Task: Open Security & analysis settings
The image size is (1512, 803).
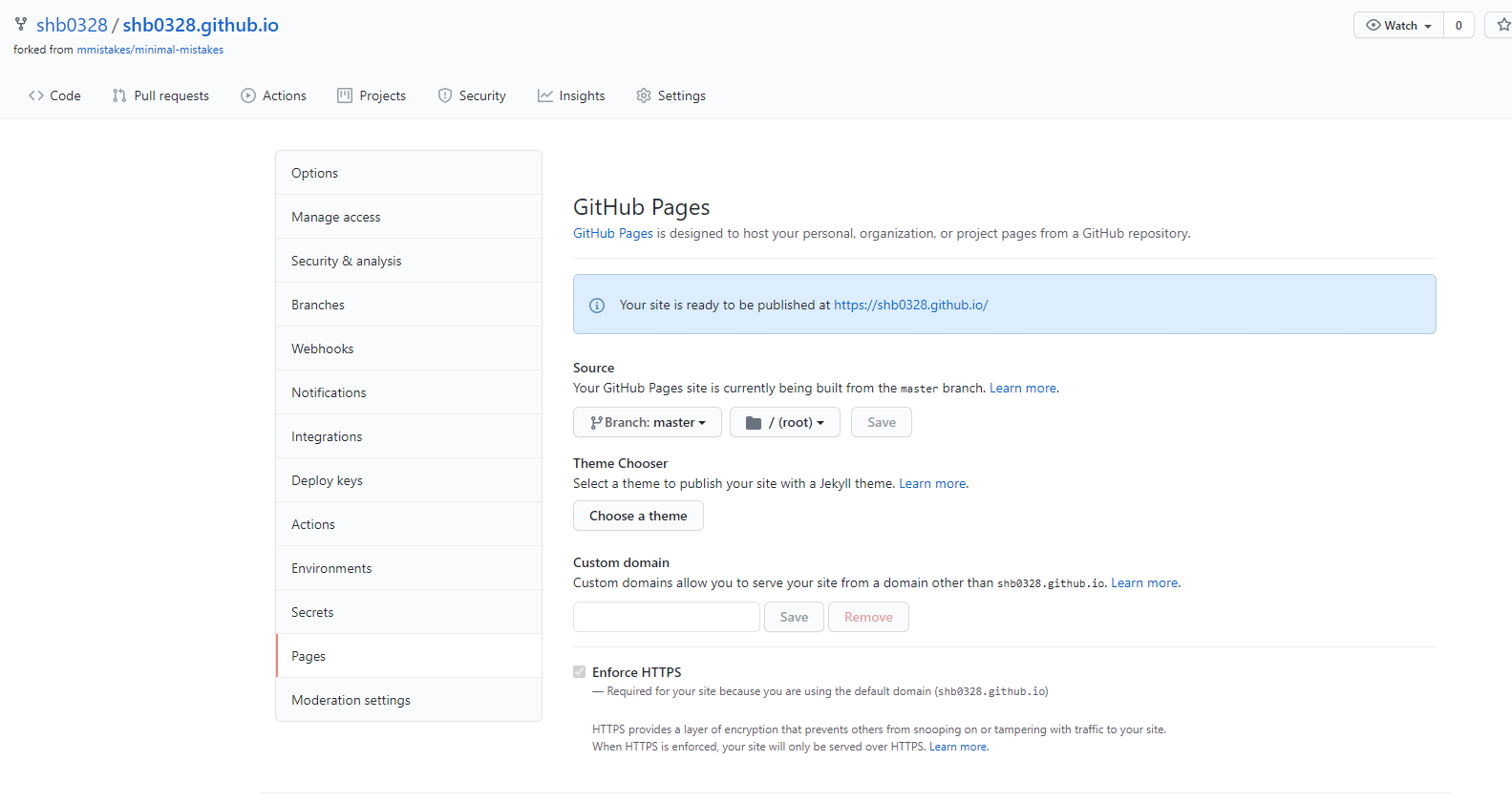Action: coord(409,261)
